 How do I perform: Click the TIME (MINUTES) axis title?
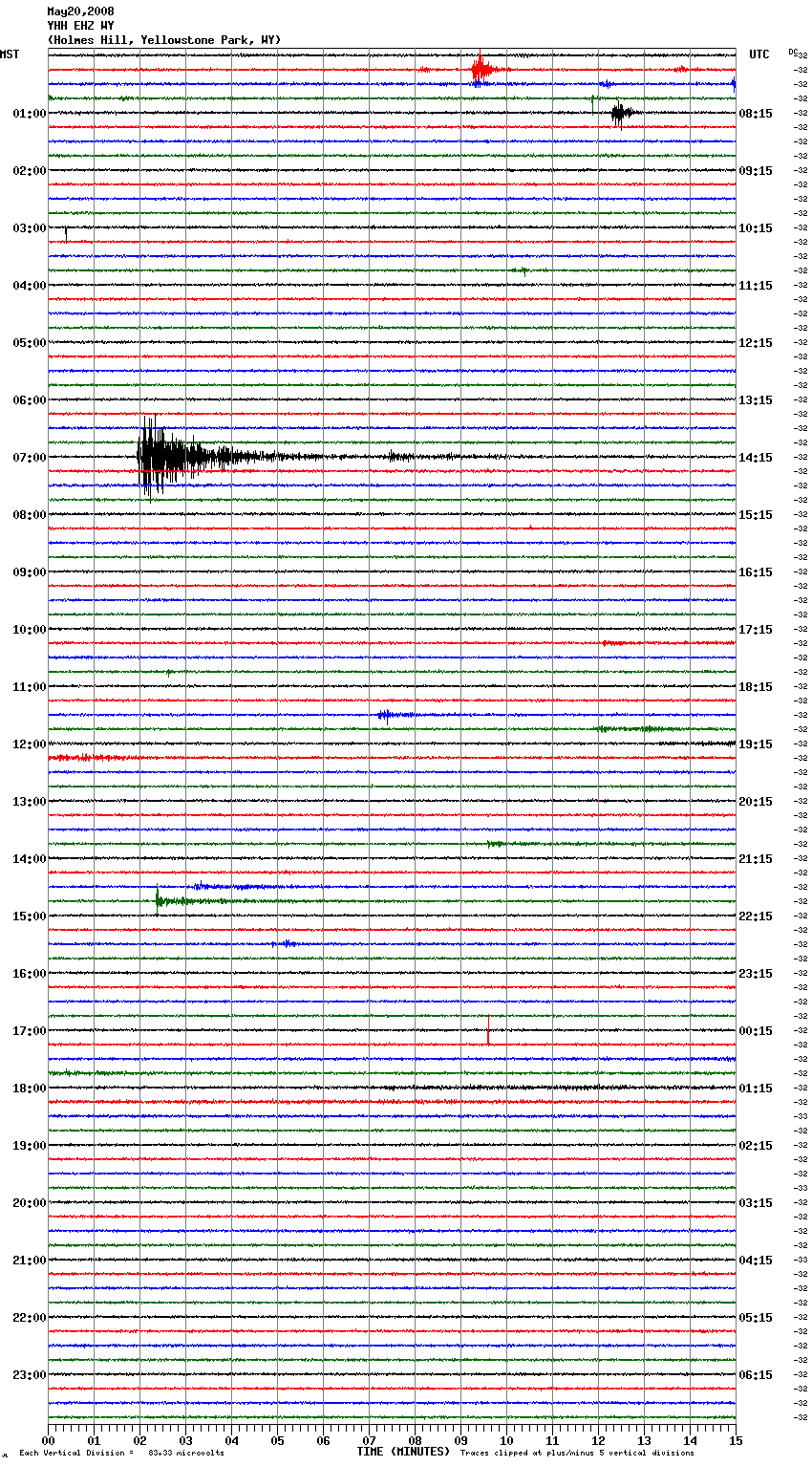pos(403,1452)
